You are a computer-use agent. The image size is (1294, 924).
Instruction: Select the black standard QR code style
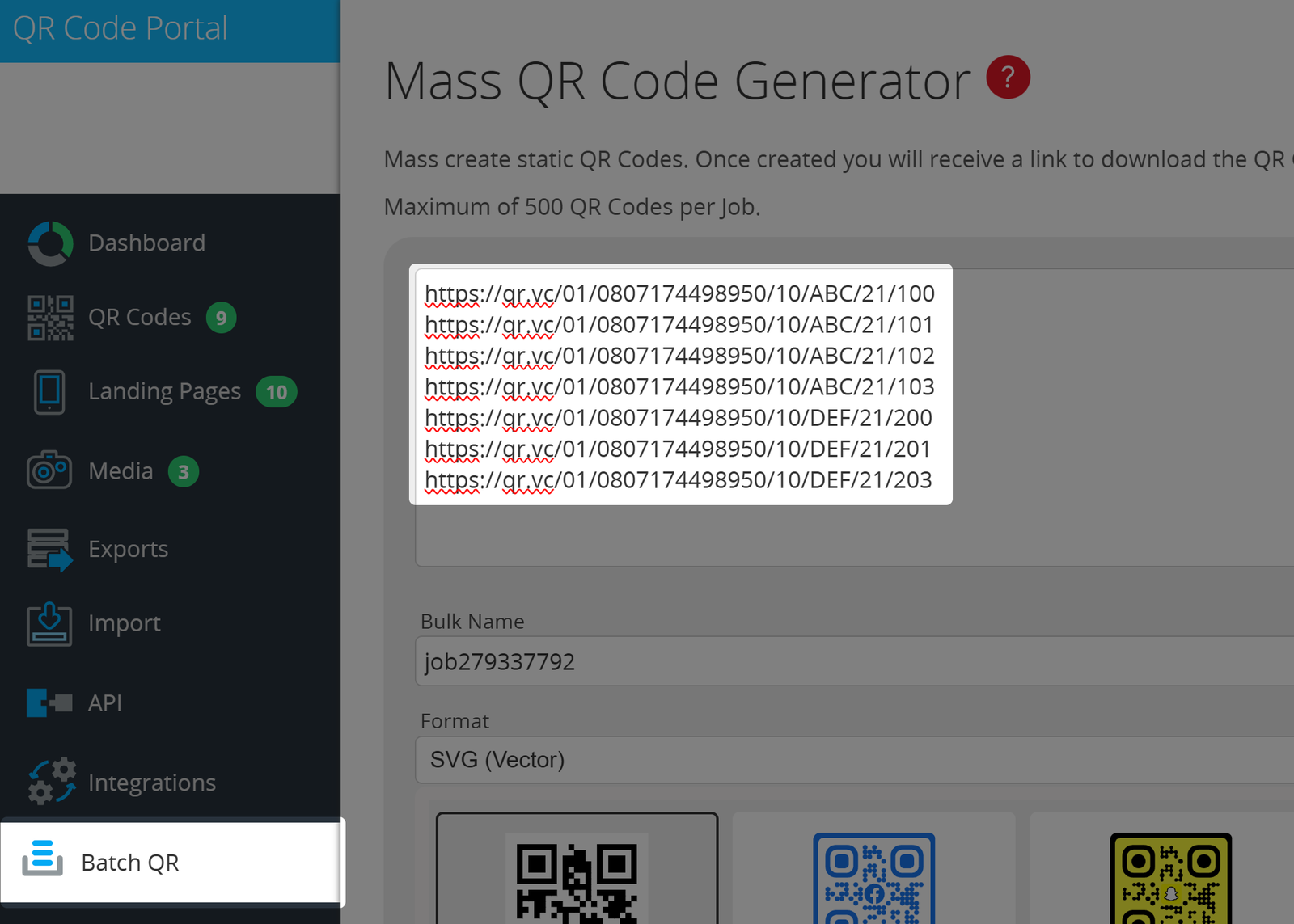[576, 881]
